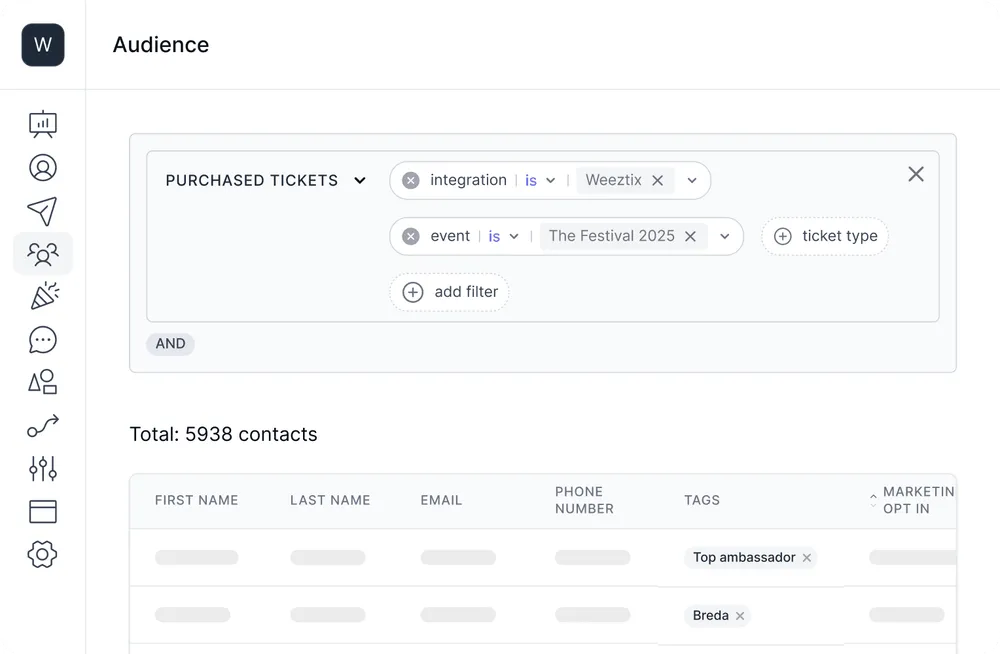Click the Email column header
The image size is (1000, 654).
pos(441,500)
